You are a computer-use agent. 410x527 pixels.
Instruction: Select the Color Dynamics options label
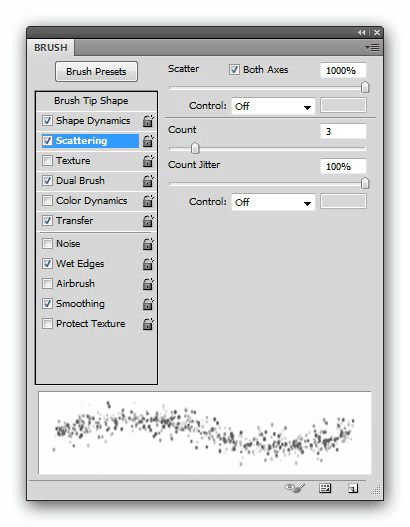pyautogui.click(x=91, y=201)
